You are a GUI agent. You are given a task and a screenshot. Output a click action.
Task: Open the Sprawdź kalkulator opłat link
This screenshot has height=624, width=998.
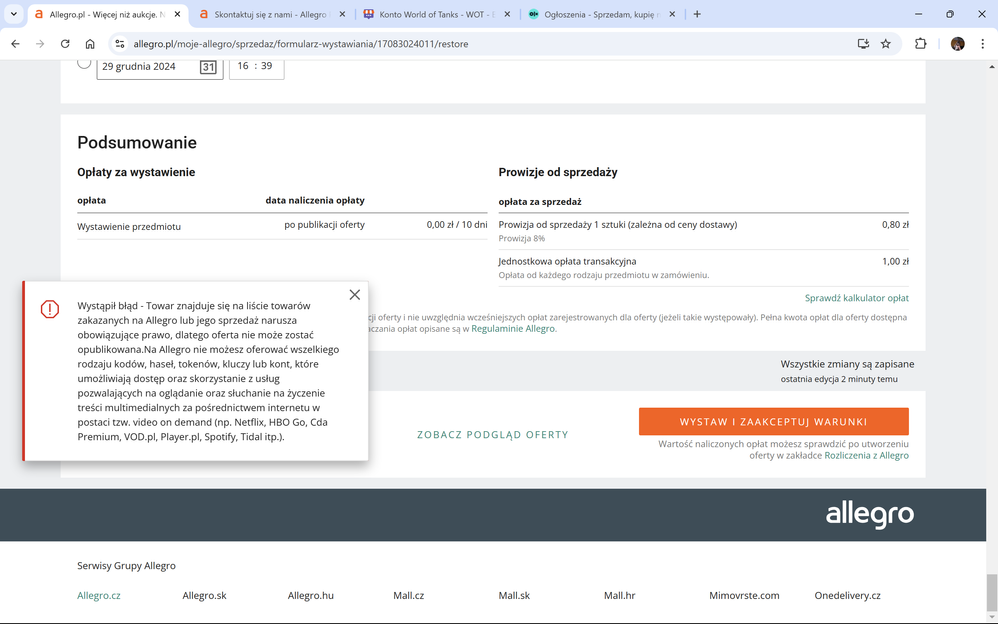857,298
